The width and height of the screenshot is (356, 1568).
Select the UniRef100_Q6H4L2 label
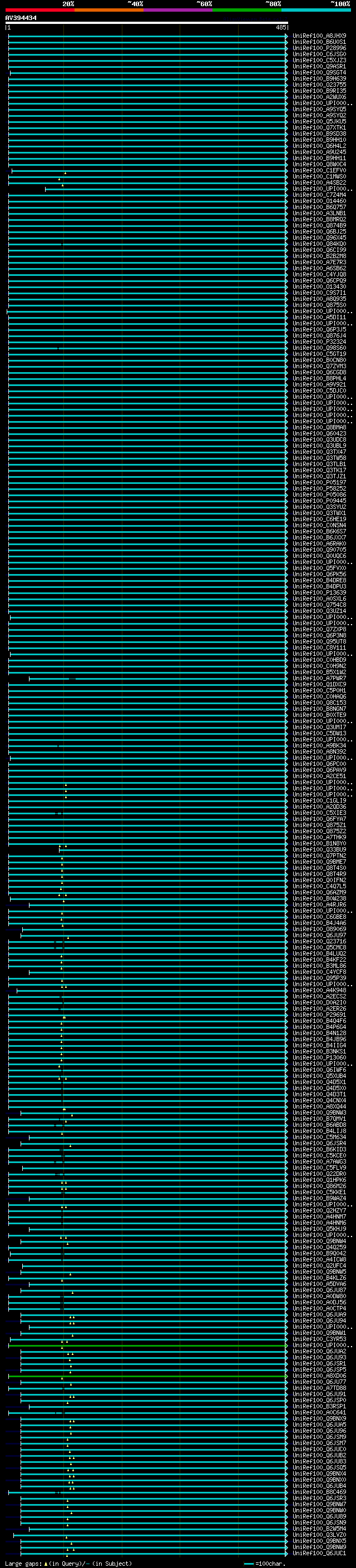(319, 146)
